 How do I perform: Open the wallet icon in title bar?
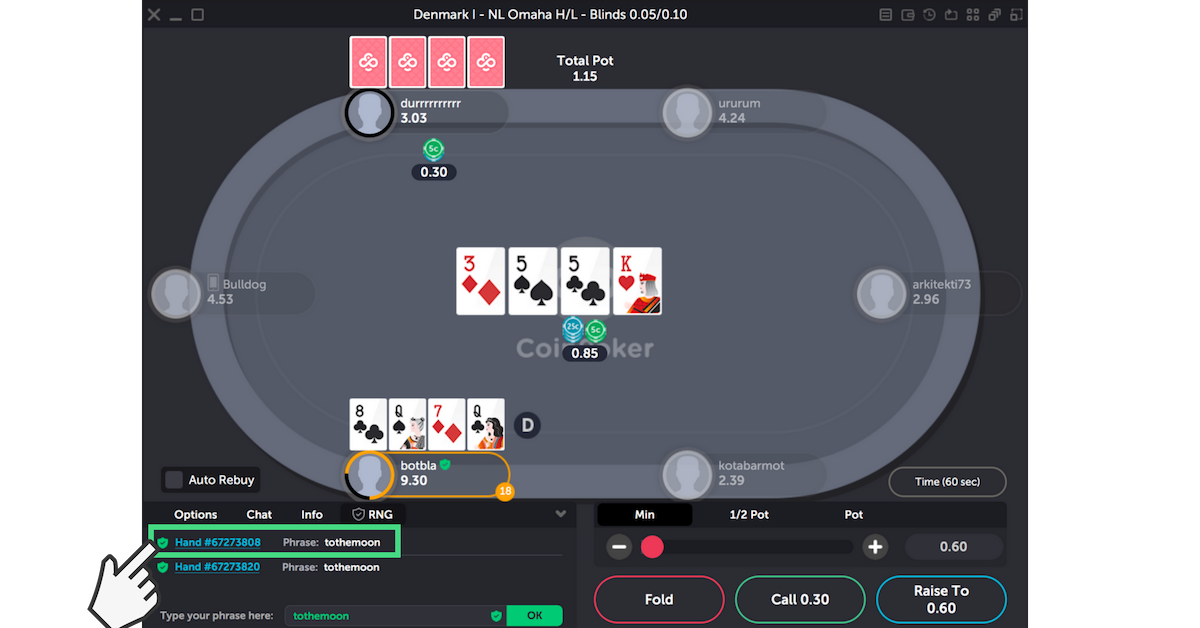click(908, 15)
